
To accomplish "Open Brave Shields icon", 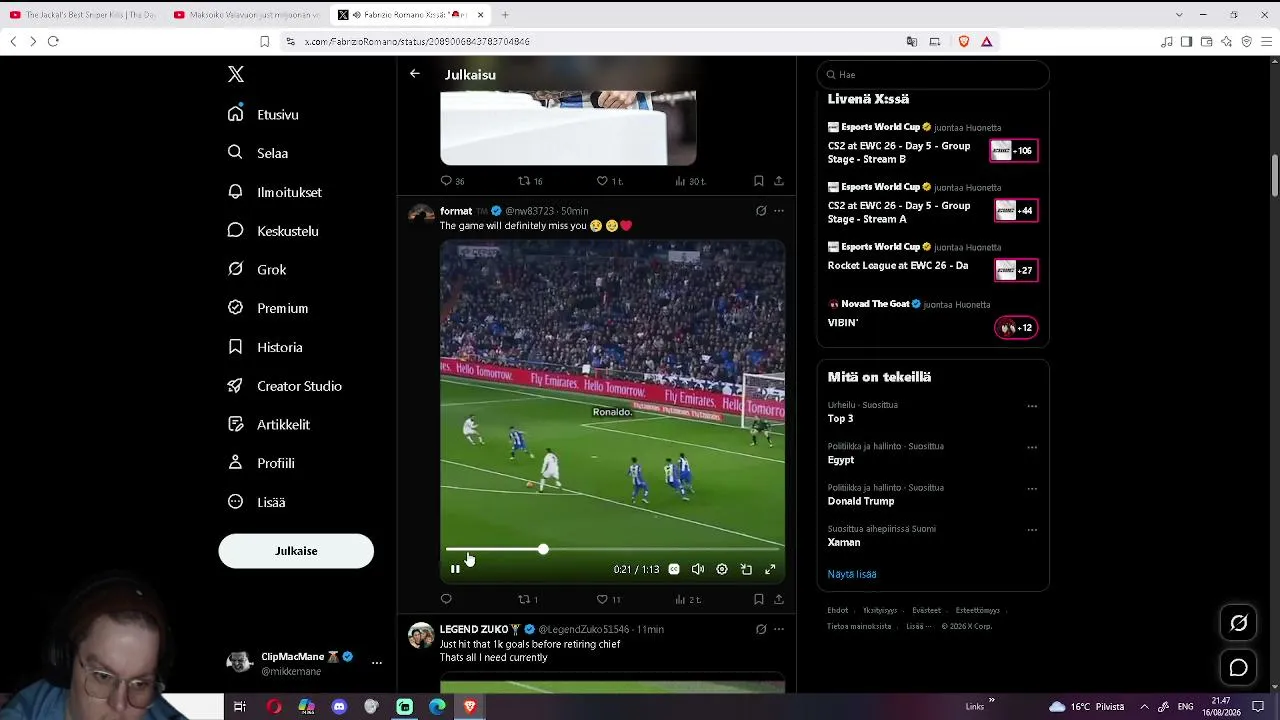I will pyautogui.click(x=964, y=42).
